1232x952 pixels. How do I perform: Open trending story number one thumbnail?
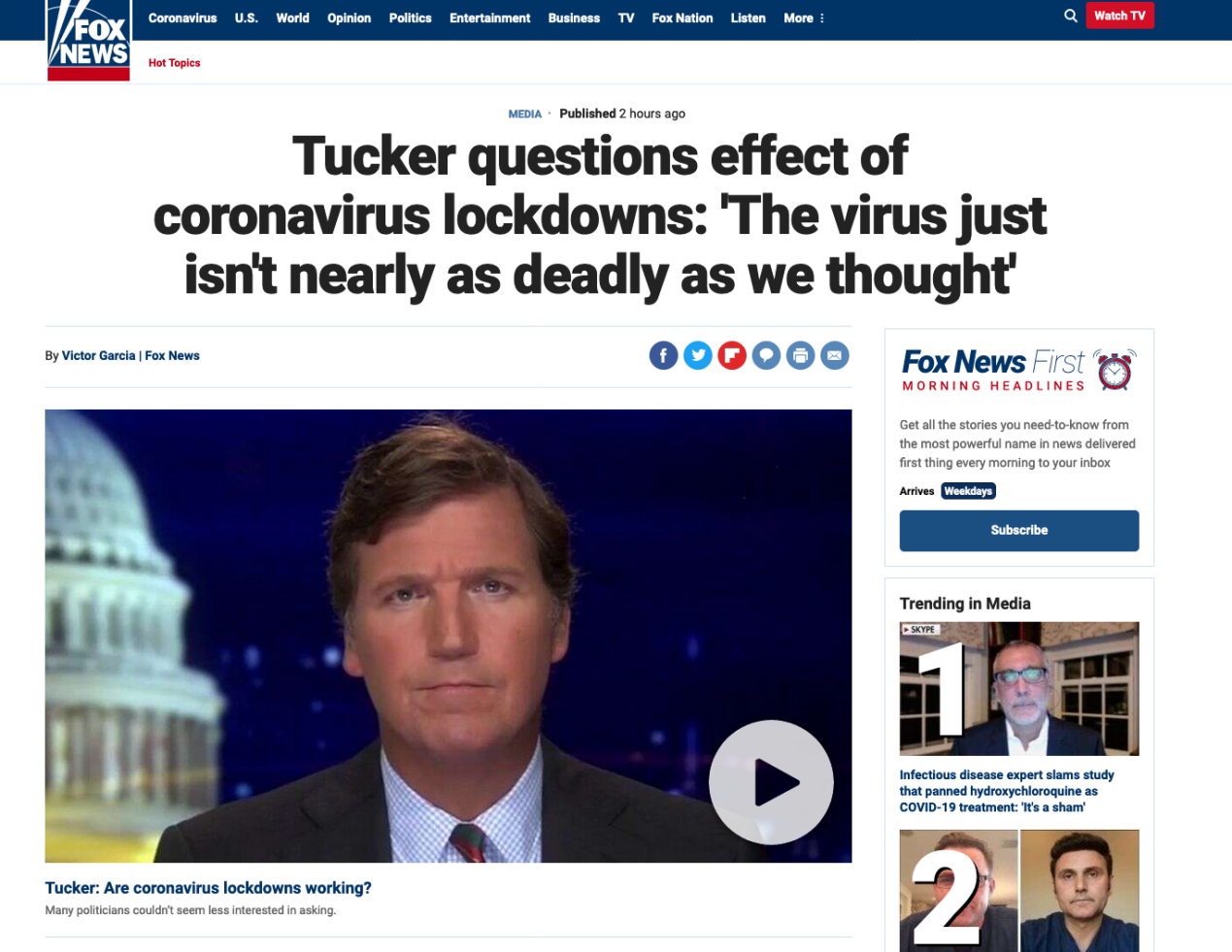[1019, 689]
